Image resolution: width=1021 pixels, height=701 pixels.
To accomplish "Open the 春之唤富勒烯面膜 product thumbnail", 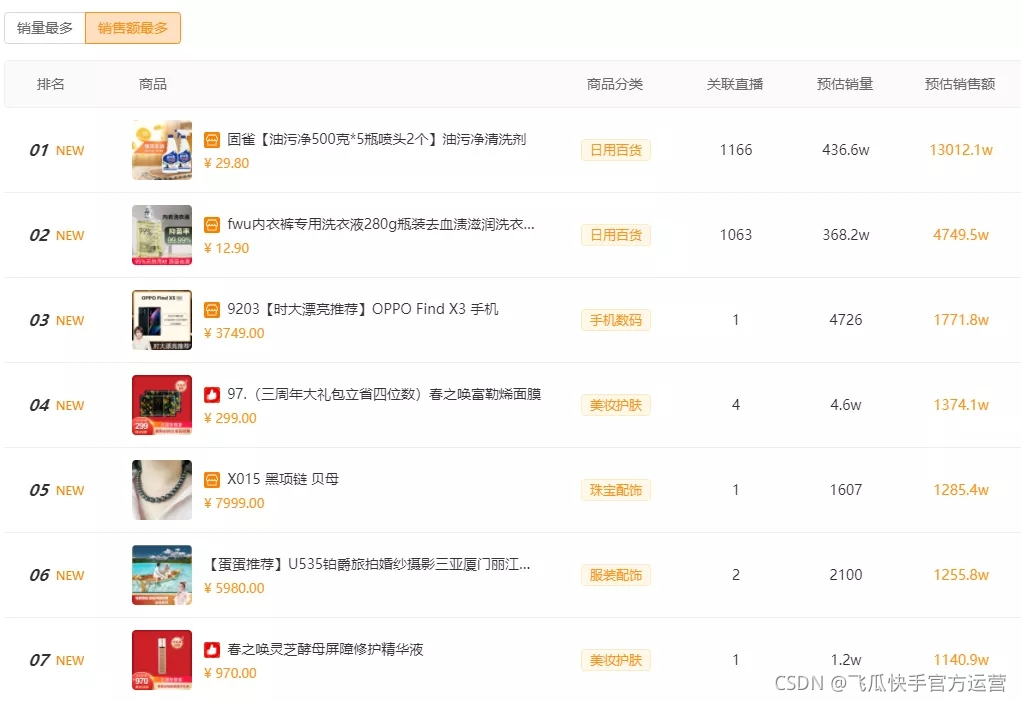I will [x=162, y=405].
